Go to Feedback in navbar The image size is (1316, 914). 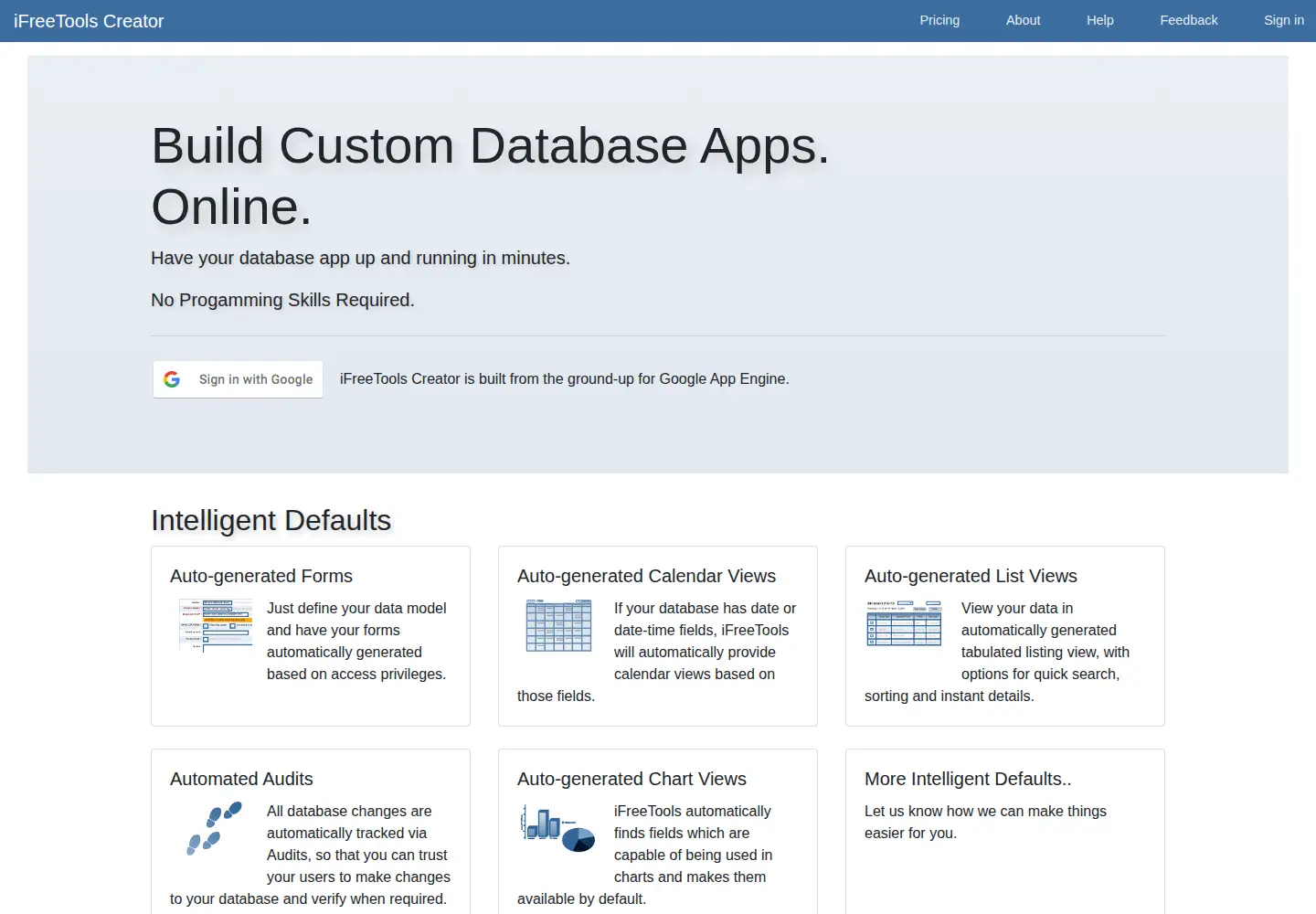click(1188, 20)
